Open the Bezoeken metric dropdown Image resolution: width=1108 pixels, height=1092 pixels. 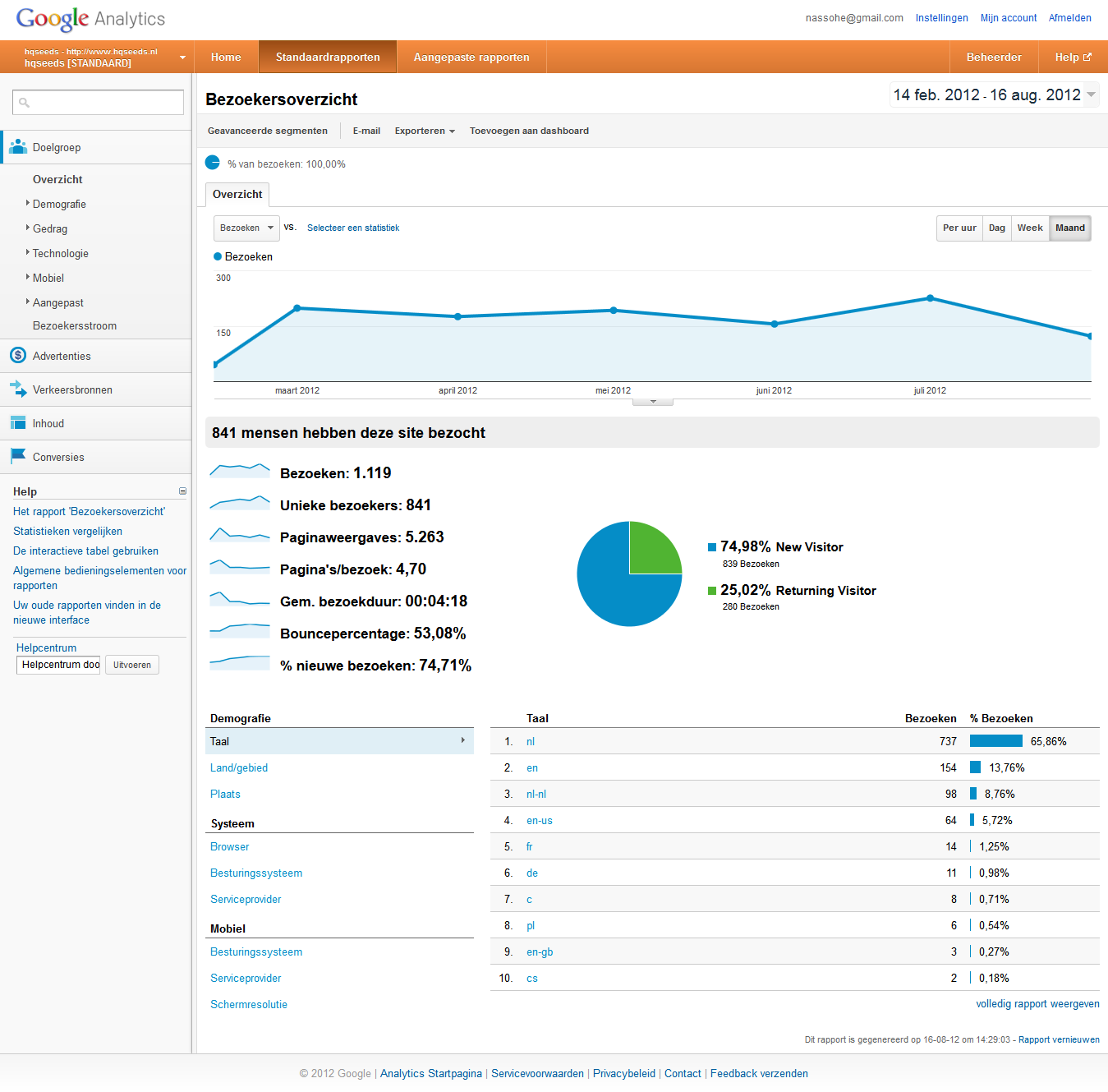[x=246, y=228]
